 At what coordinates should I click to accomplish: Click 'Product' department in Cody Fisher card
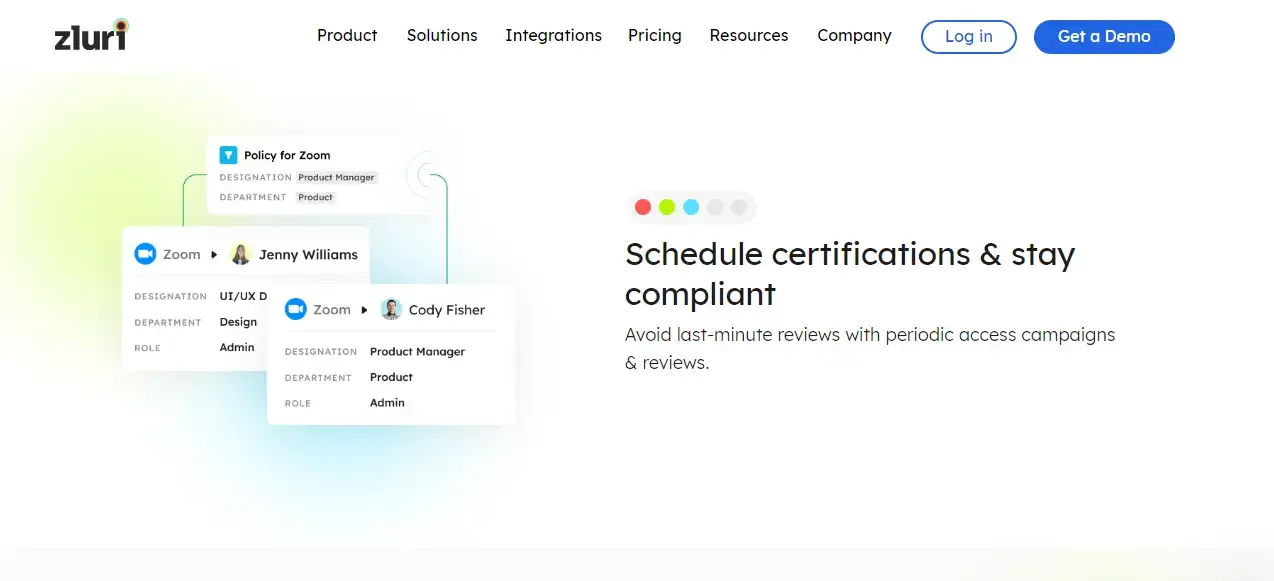(391, 377)
